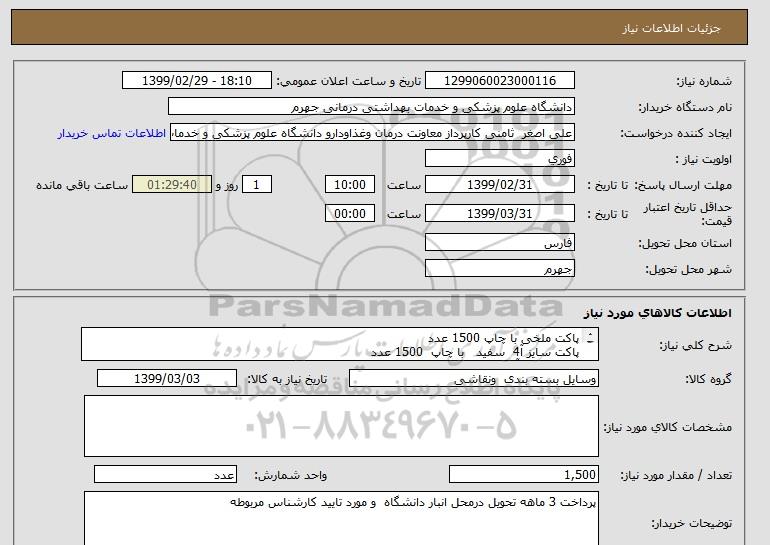The image size is (770, 545).
Task: Open the اطلاعات تماس خریدار link
Action: pyautogui.click(x=111, y=134)
